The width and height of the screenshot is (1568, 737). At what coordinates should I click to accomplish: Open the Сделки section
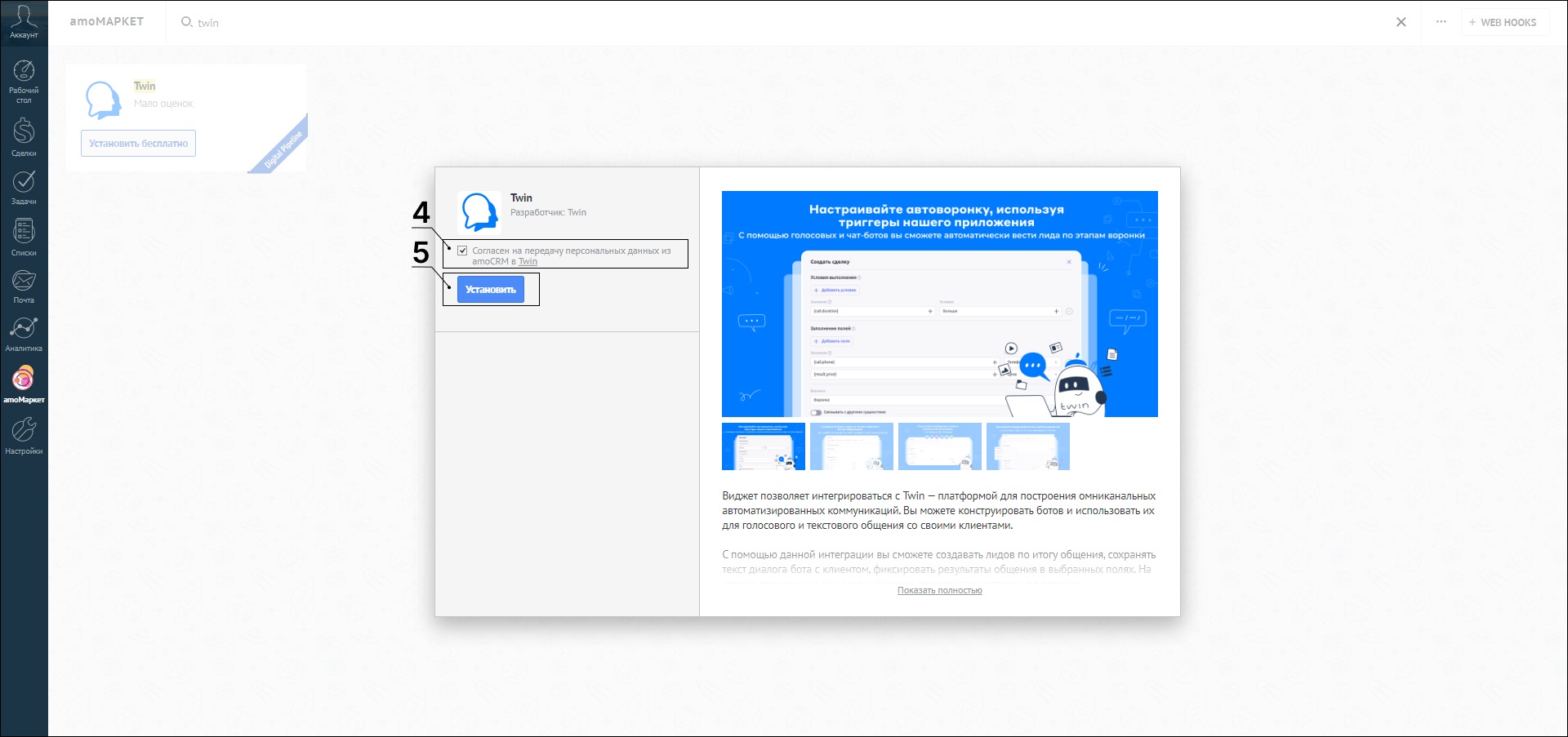point(24,137)
